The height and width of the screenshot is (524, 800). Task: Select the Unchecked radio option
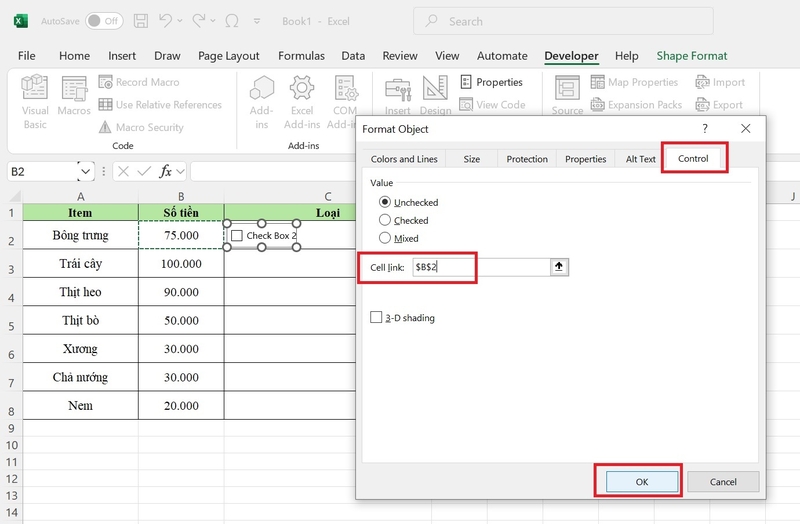pyautogui.click(x=409, y=202)
